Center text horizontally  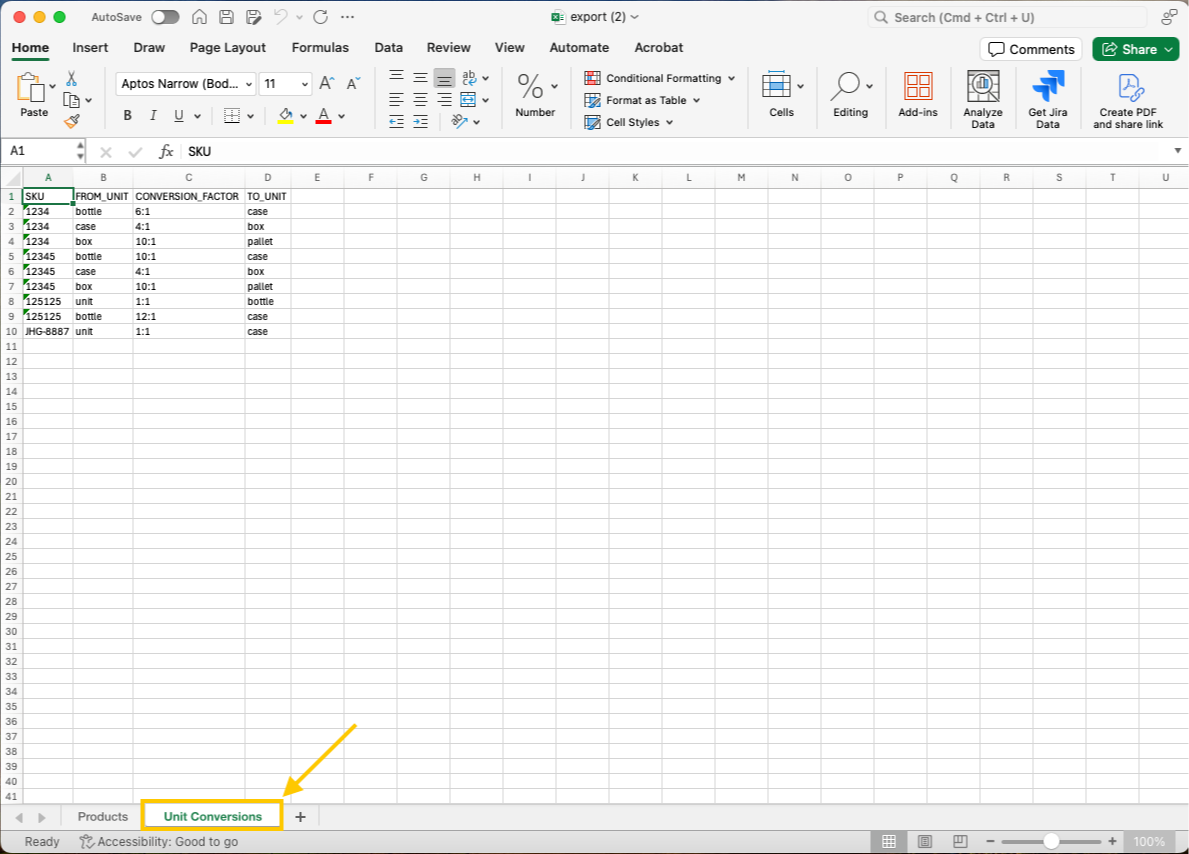click(x=420, y=99)
